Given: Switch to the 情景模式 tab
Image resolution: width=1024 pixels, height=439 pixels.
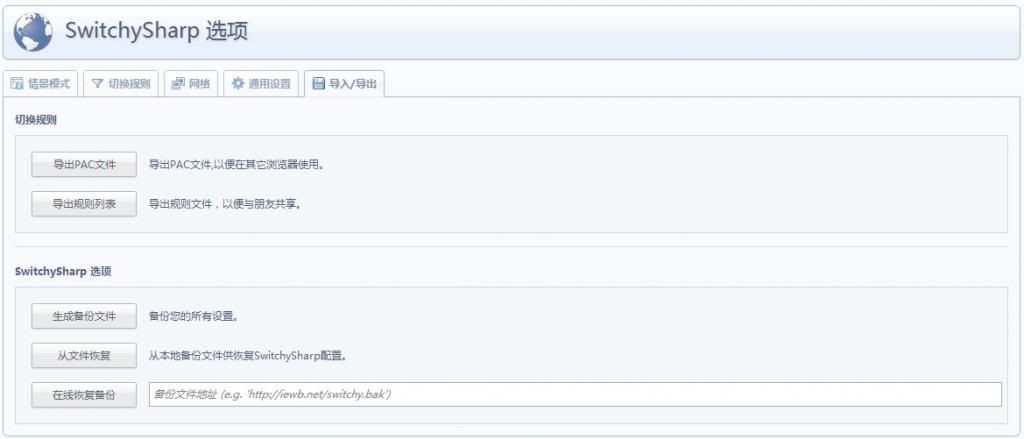Looking at the screenshot, I should (40, 84).
